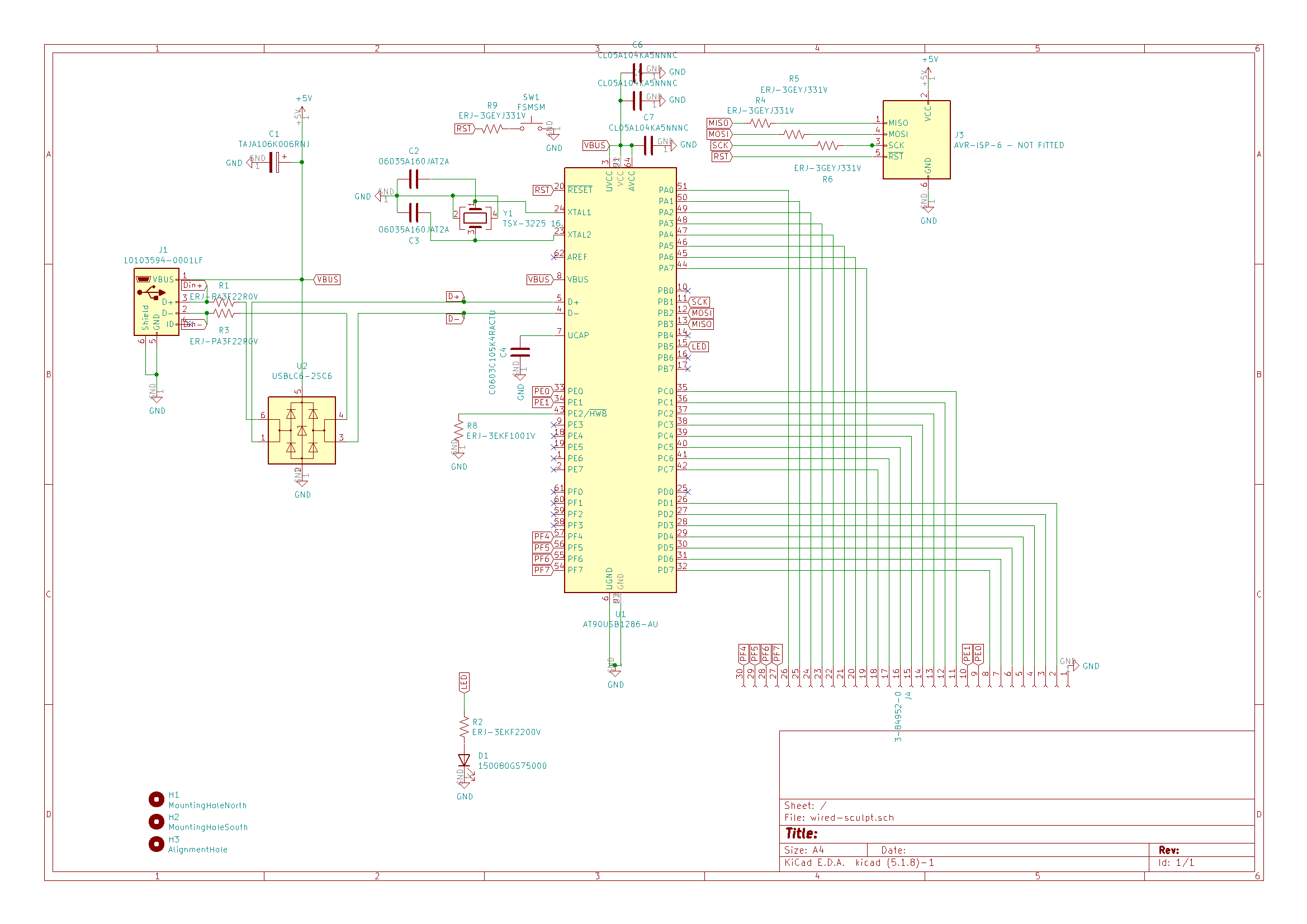Select the AT90USB1286-AU U1 chip body
Screen dimensions: 1307x924
click(620, 380)
